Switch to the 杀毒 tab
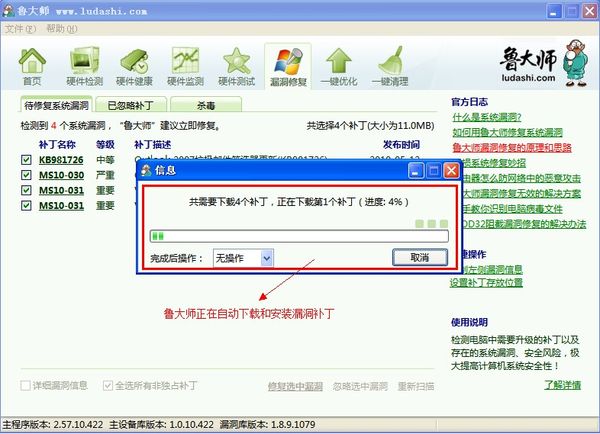 tap(206, 105)
